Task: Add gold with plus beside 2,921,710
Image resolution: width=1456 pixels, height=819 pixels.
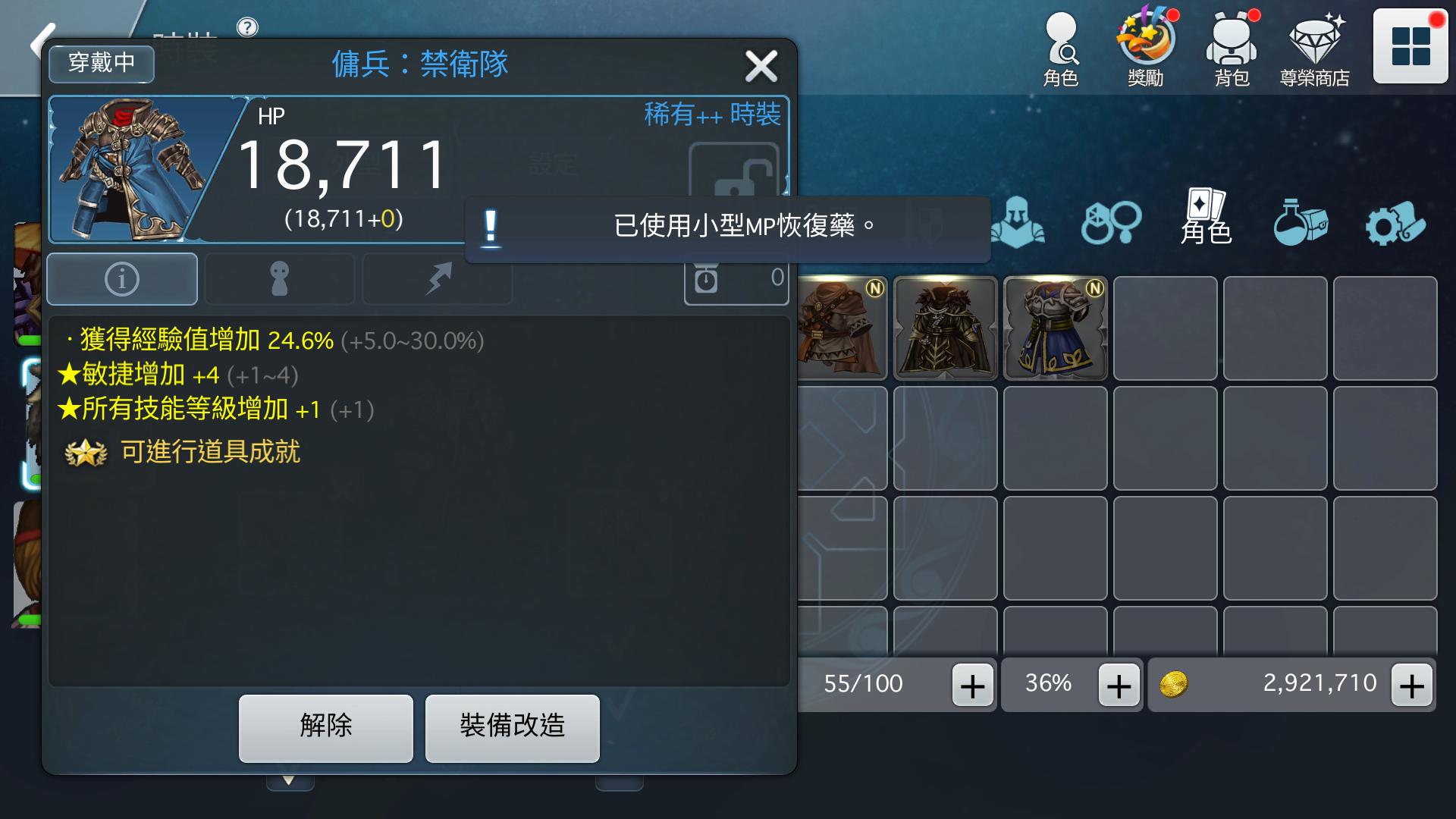Action: click(x=1412, y=686)
